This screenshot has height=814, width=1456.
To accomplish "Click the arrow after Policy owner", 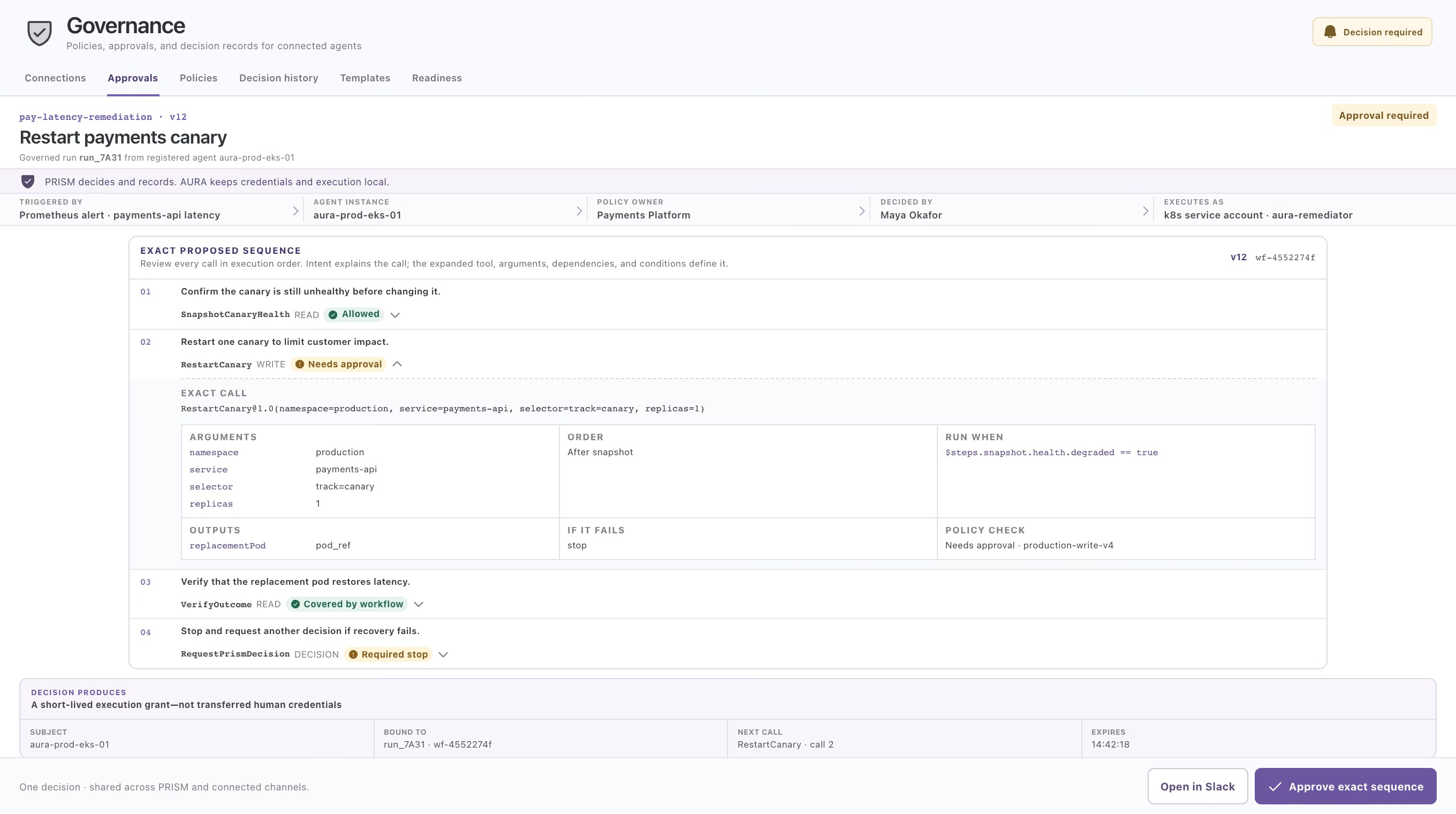I will point(862,211).
